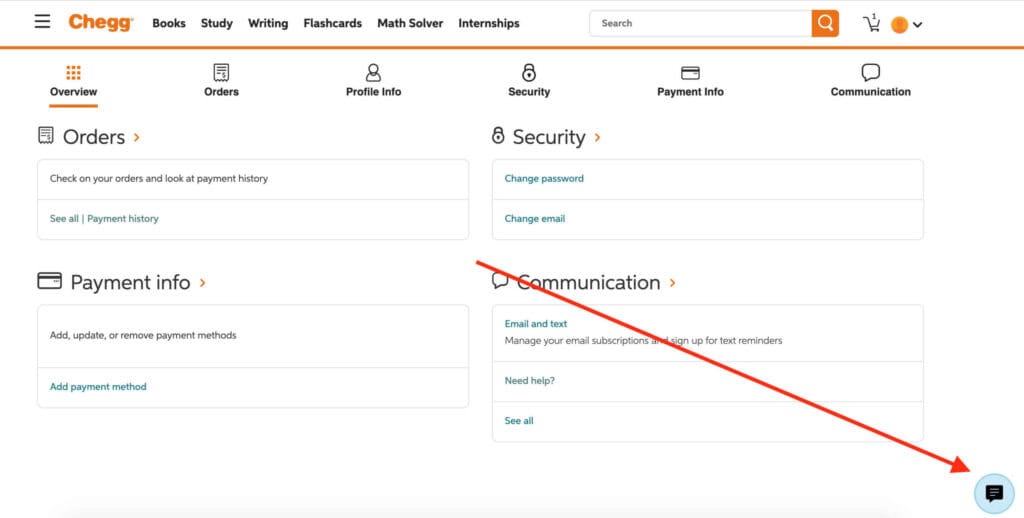
Task: Click receipt icon beside Orders heading
Action: [x=46, y=135]
